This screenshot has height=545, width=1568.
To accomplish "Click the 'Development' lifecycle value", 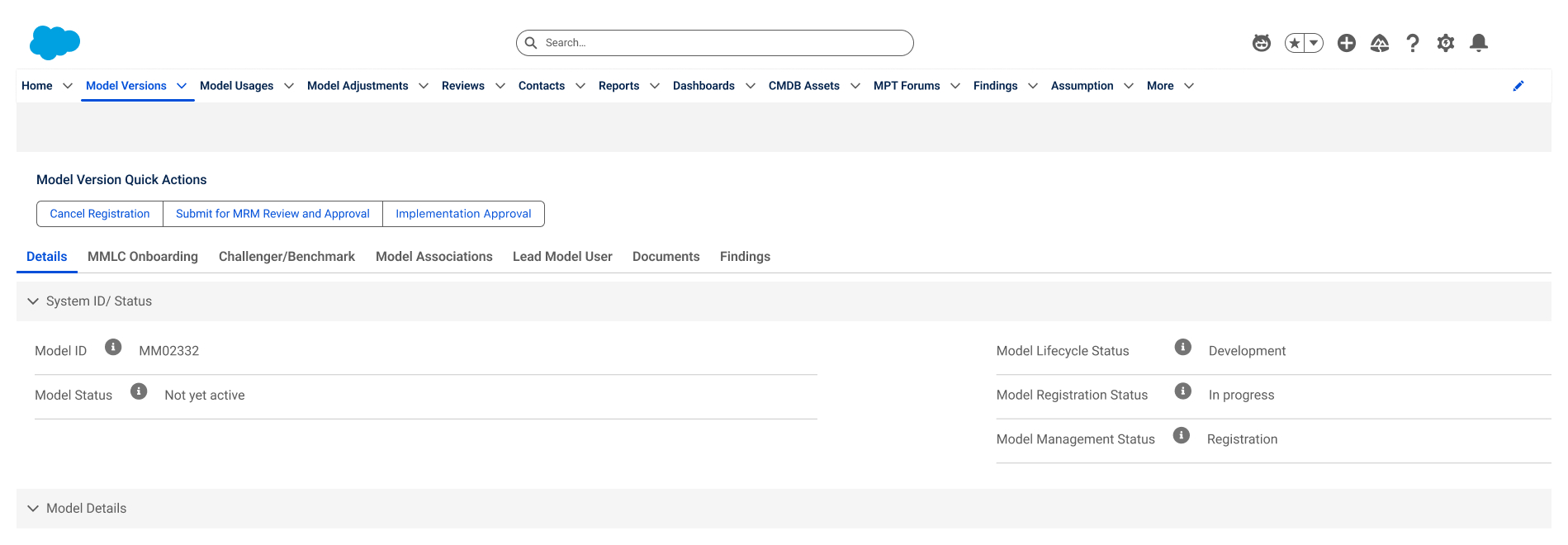I will (1247, 351).
